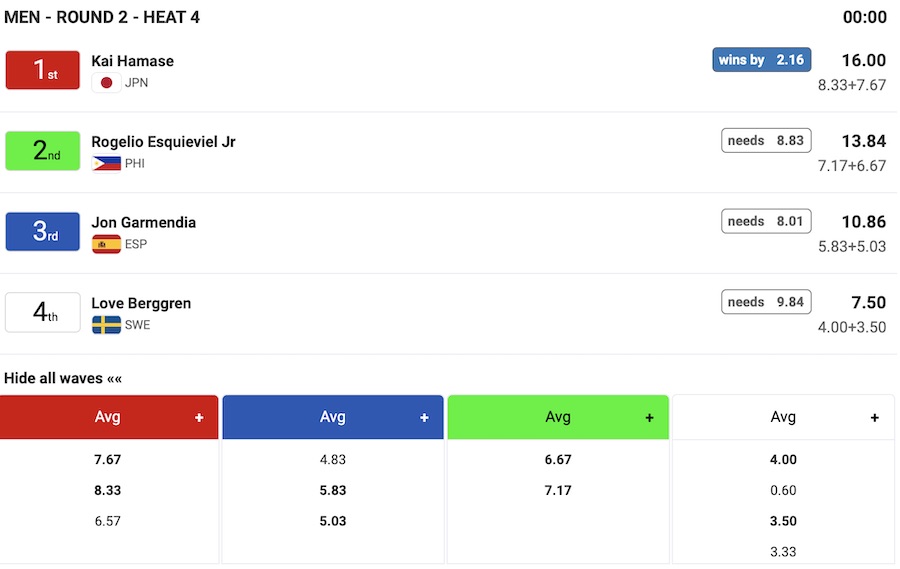Select the red 1st place badge
The image size is (900, 569).
coord(43,70)
